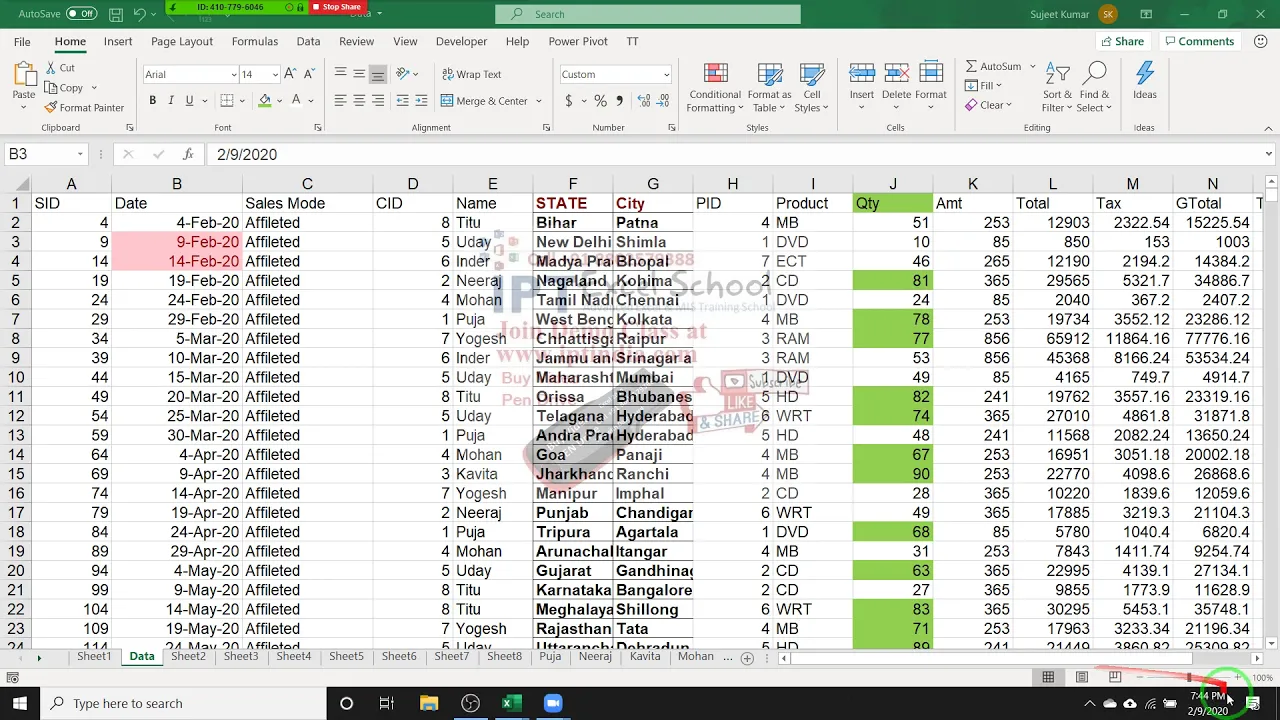
Task: Open the Neeraj worksheet tab
Action: pos(595,657)
